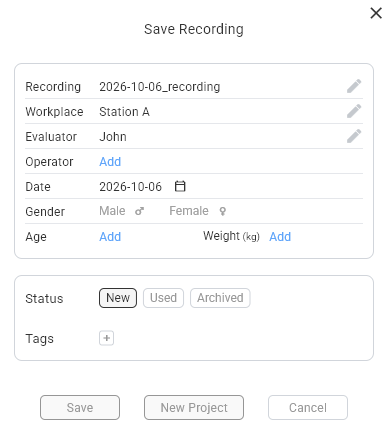Add the Weight value
Image resolution: width=388 pixels, height=437 pixels.
click(280, 237)
